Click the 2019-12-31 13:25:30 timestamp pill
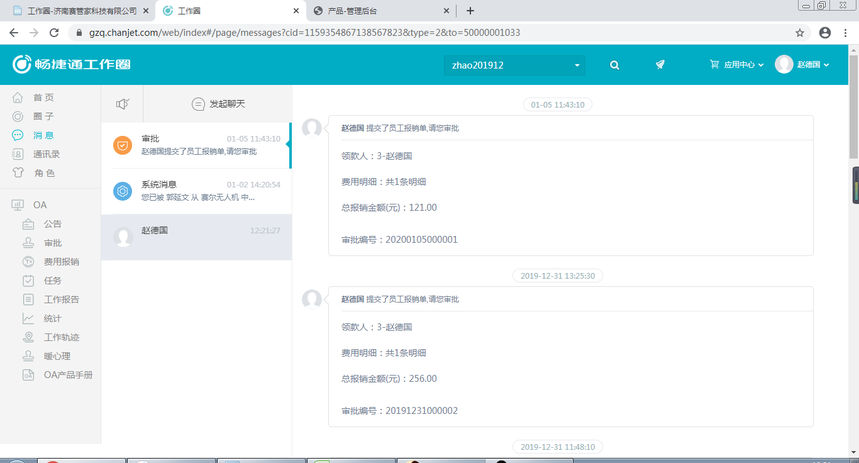859x463 pixels. point(558,276)
